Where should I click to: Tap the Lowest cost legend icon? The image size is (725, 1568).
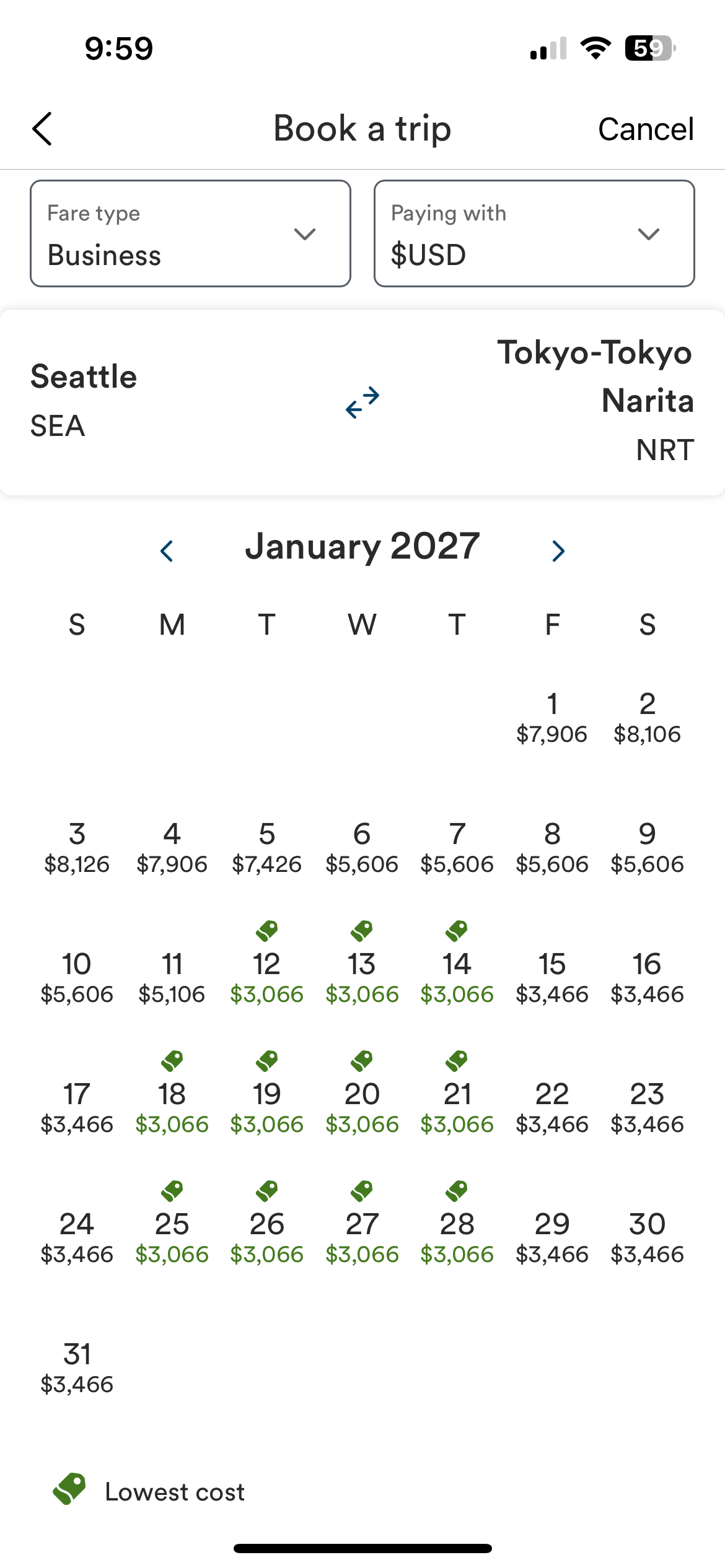coord(69,1489)
